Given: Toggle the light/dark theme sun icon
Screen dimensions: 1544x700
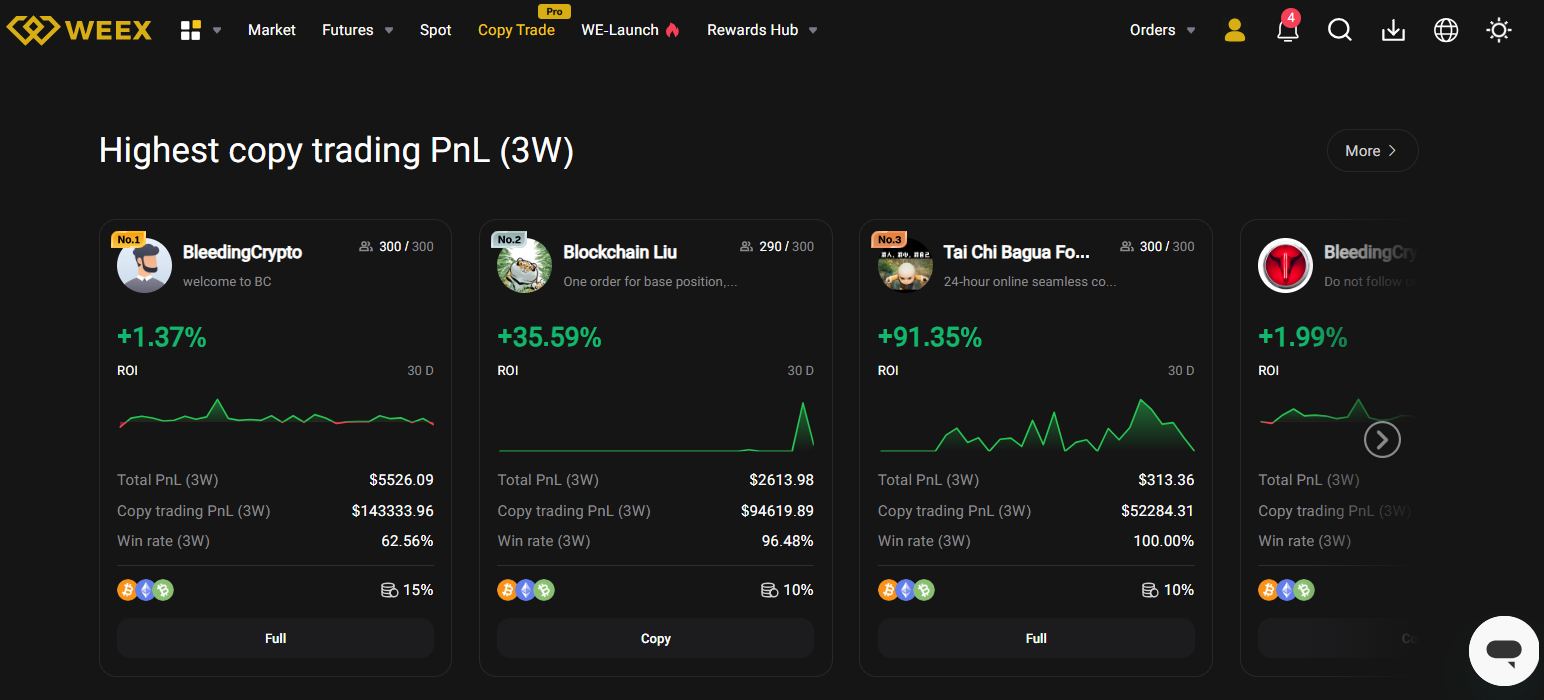Looking at the screenshot, I should click(x=1499, y=30).
